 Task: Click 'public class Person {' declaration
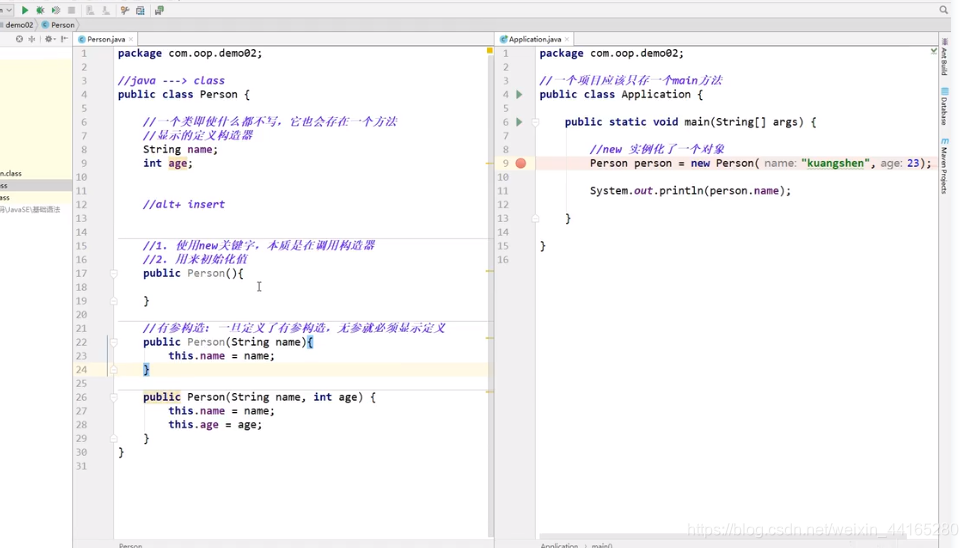(183, 94)
